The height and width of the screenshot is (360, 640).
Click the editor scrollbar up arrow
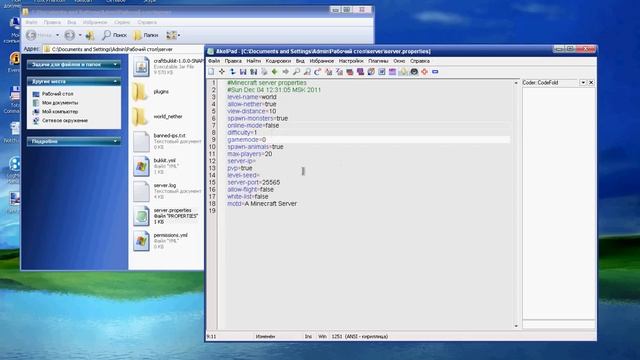(516, 83)
